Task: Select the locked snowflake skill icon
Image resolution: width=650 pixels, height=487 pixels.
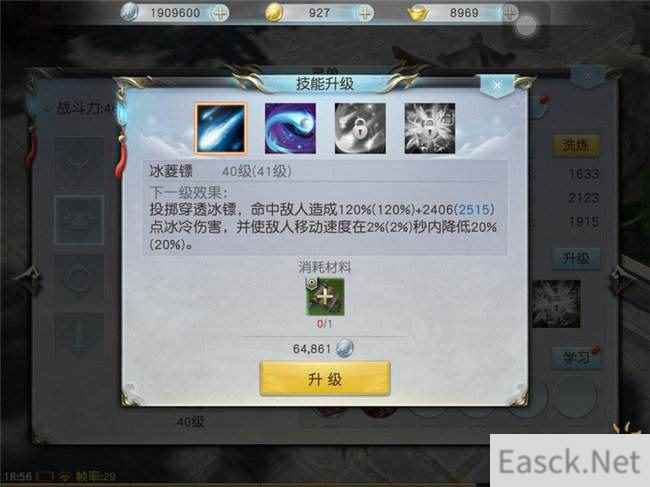Action: point(430,129)
